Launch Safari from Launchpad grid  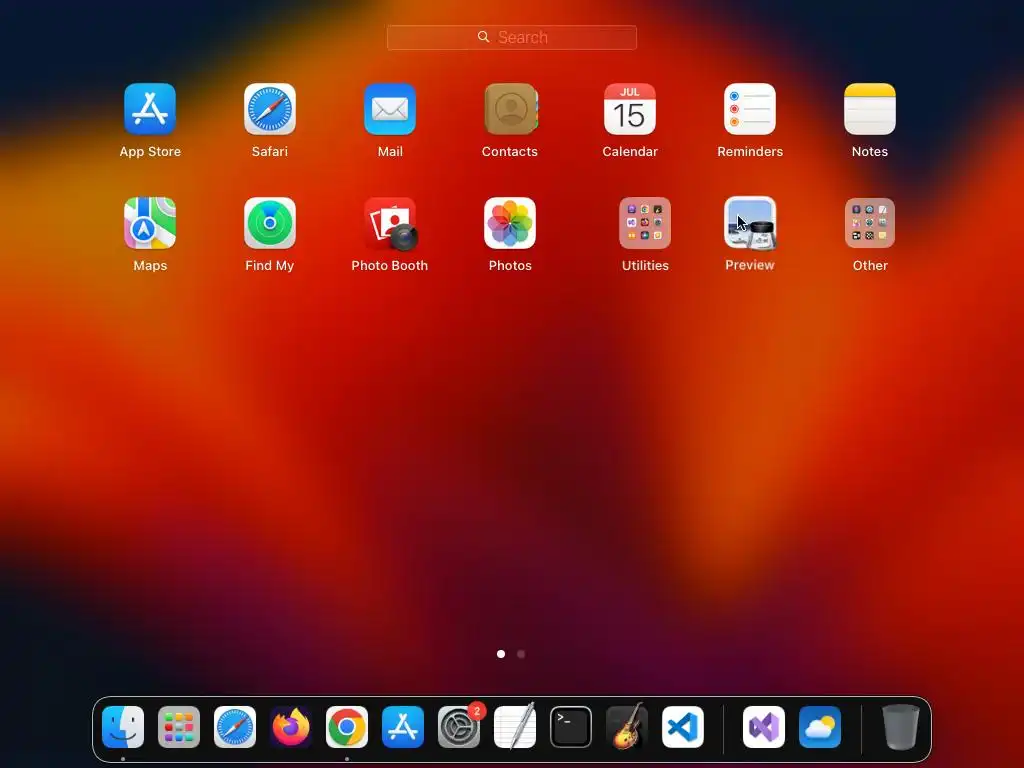pyautogui.click(x=270, y=109)
